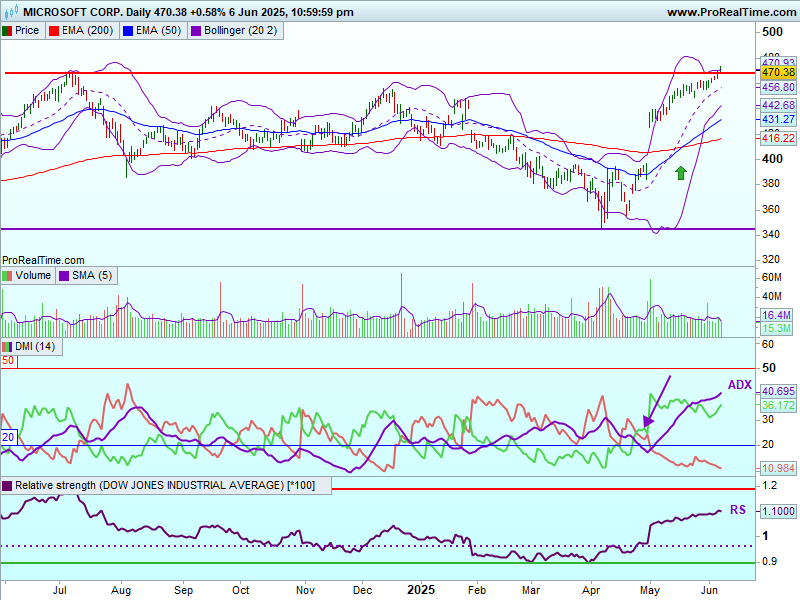Image resolution: width=800 pixels, height=600 pixels.
Task: Click the Price legend candle icon
Action: (x=8, y=31)
